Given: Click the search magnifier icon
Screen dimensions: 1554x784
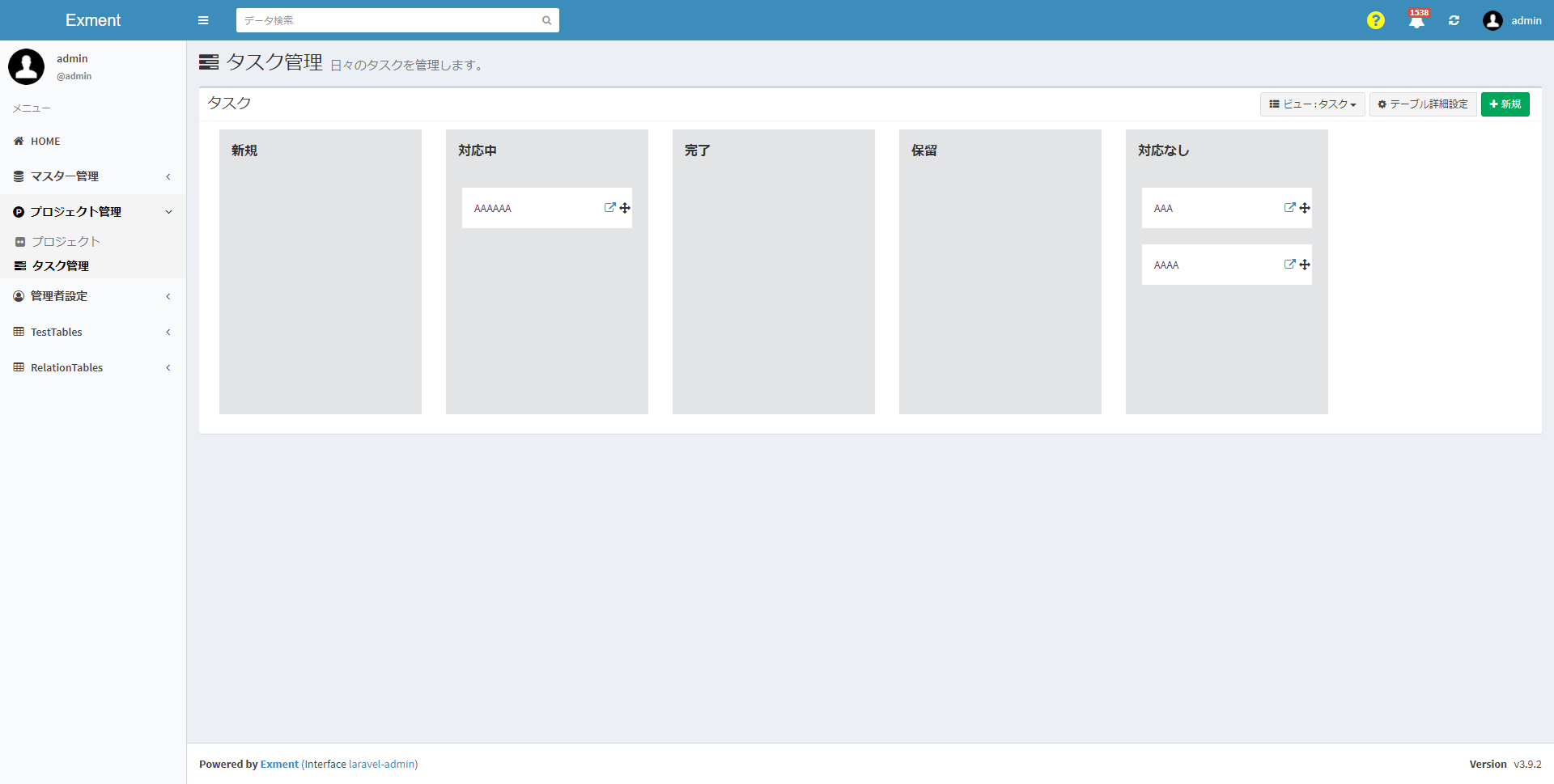Looking at the screenshot, I should [x=547, y=20].
